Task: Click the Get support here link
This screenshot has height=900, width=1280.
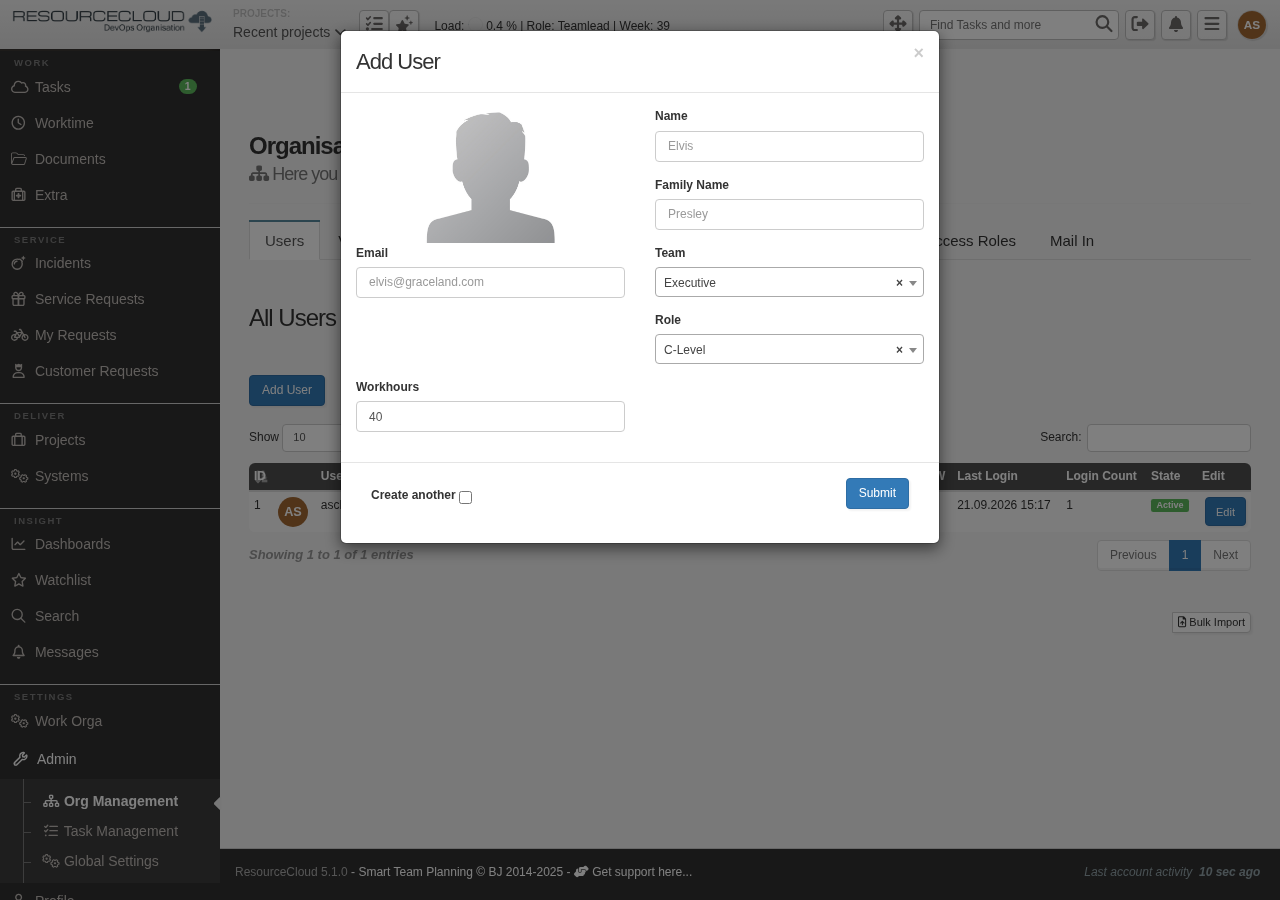Action: click(x=633, y=872)
